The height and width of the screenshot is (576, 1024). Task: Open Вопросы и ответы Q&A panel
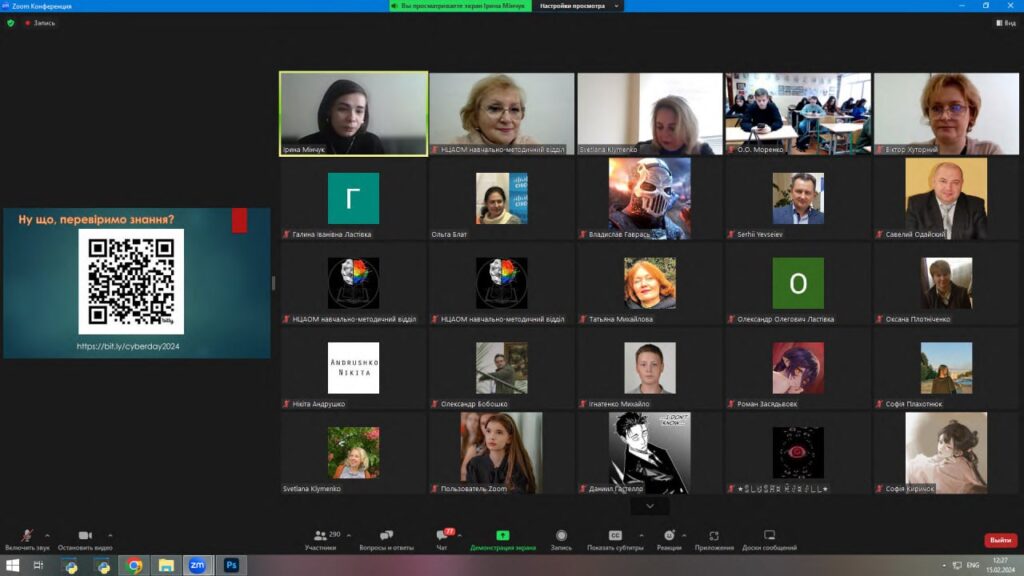[x=386, y=537]
